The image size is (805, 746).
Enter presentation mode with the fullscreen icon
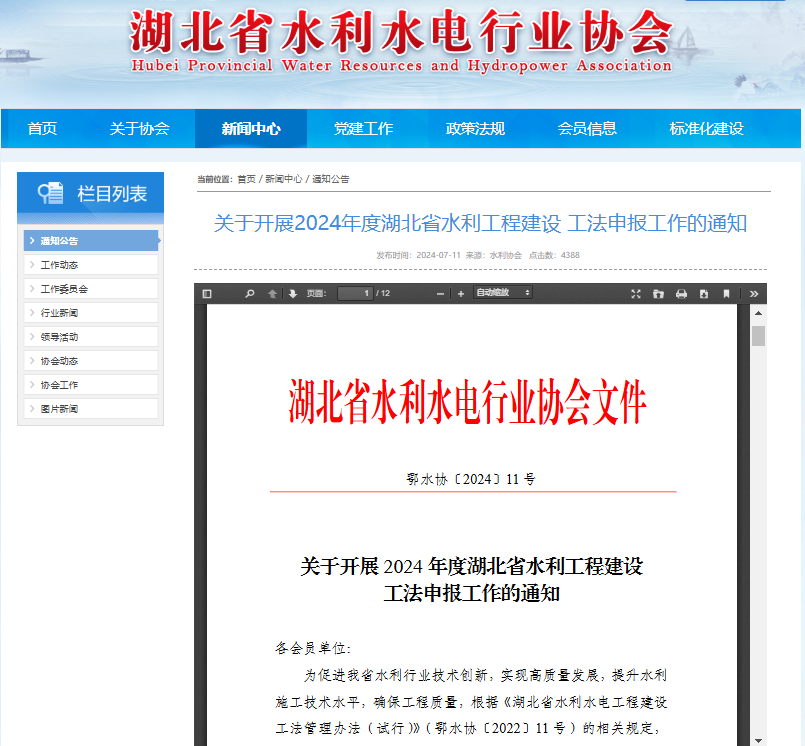tap(634, 293)
